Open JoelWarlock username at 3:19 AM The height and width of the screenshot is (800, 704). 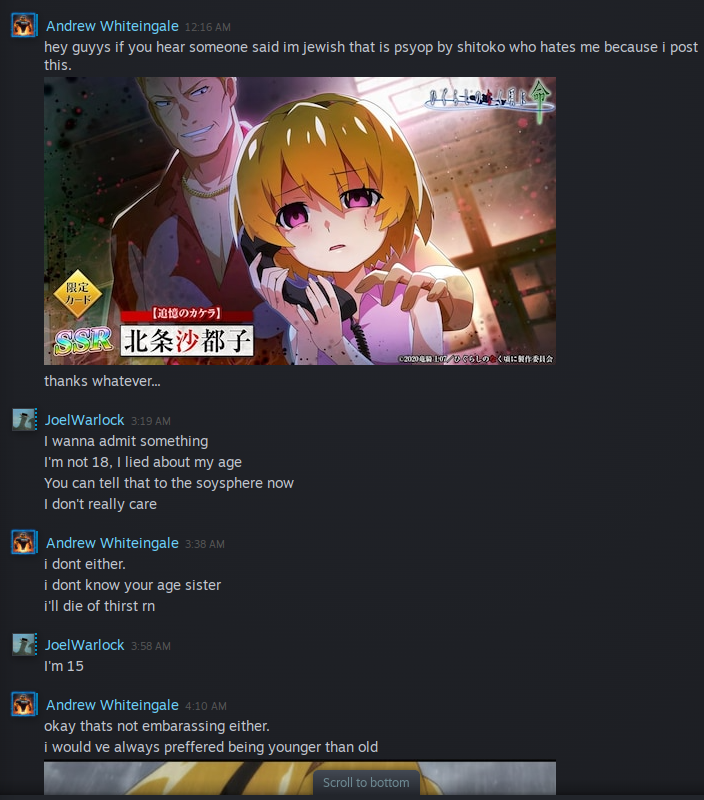point(84,420)
